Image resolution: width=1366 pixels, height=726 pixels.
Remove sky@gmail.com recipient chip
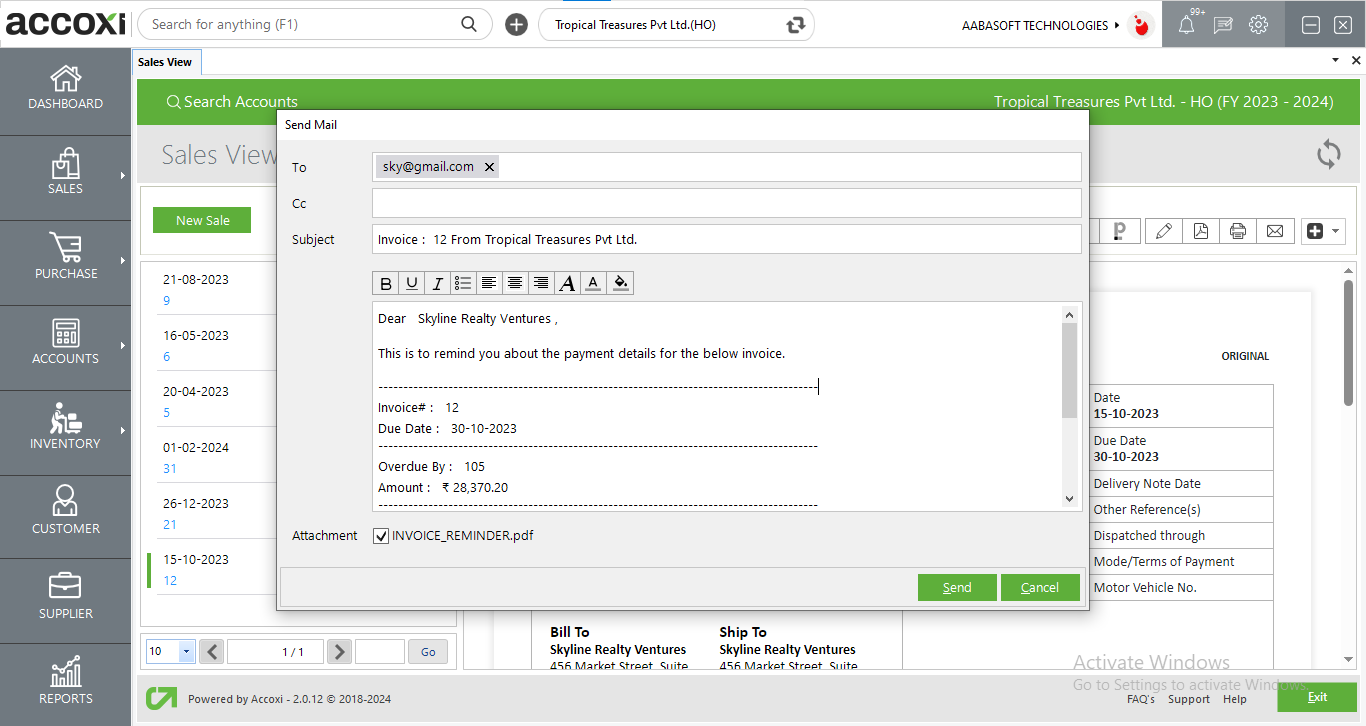click(x=489, y=167)
